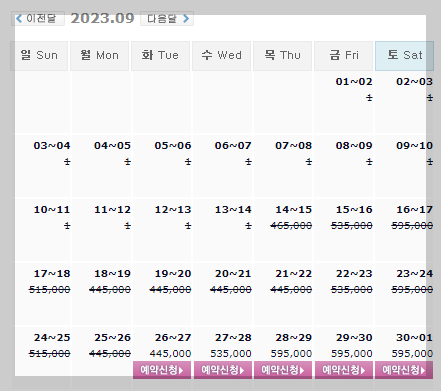Click price 595,000 under 30~01
Screen dimensions: 441x391
(412, 353)
